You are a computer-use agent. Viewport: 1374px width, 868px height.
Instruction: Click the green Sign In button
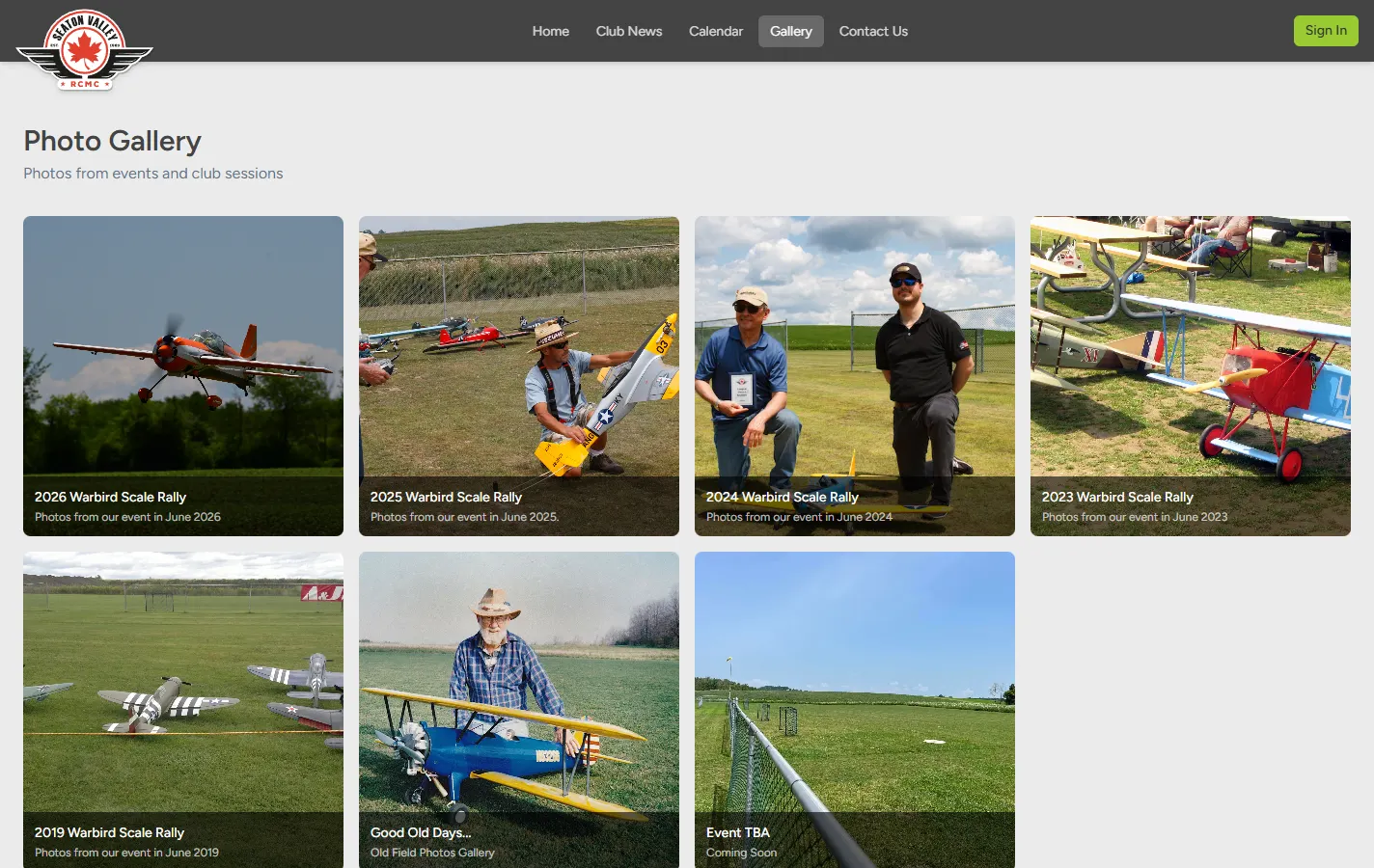pos(1326,31)
